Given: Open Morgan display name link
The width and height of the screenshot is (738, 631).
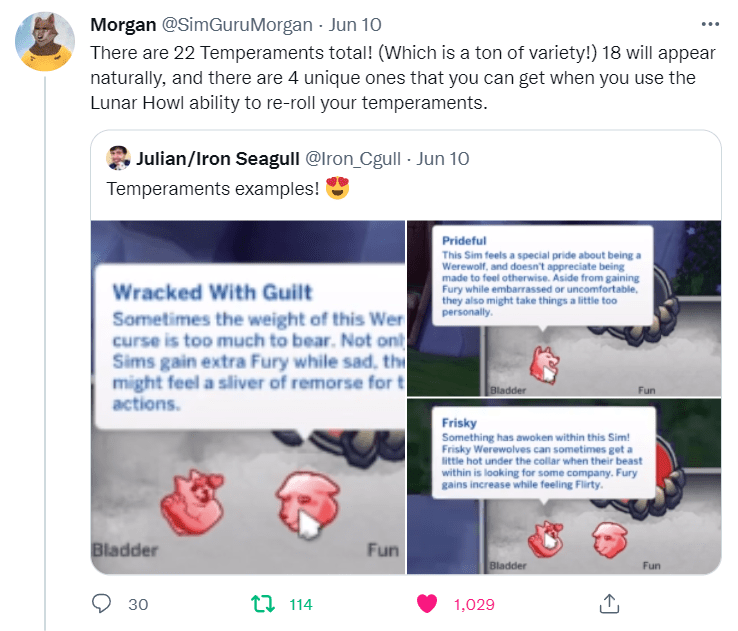Looking at the screenshot, I should point(123,24).
